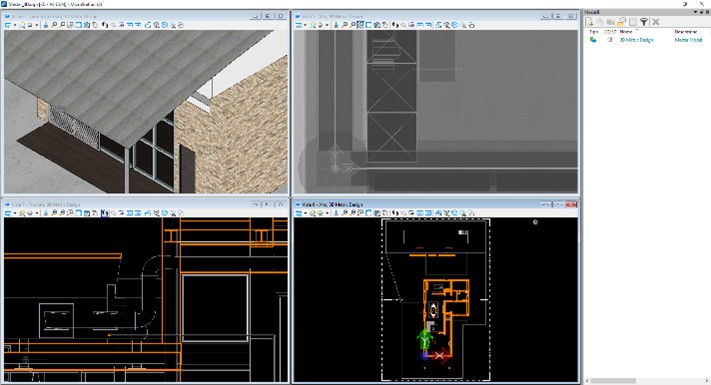Click Fit View in gray wireframe view
Image resolution: width=711 pixels, height=385 pixels.
point(368,25)
